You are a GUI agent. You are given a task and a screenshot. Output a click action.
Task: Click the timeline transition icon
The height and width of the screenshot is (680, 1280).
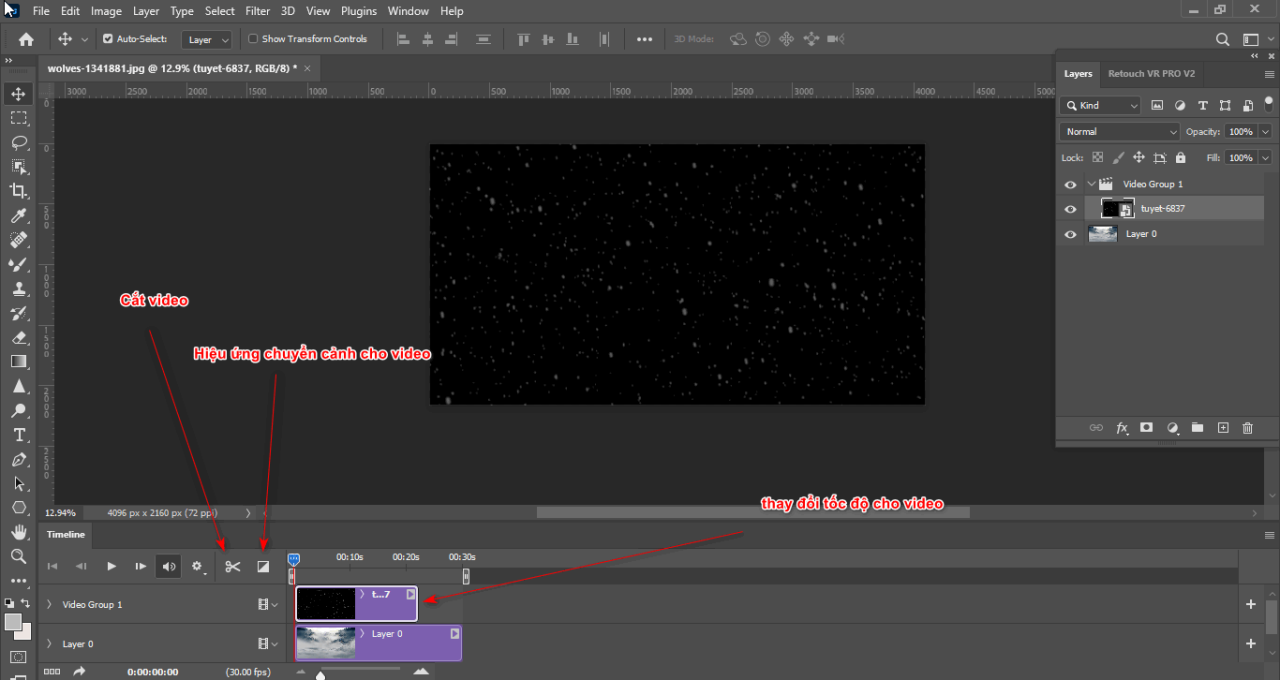(x=263, y=567)
